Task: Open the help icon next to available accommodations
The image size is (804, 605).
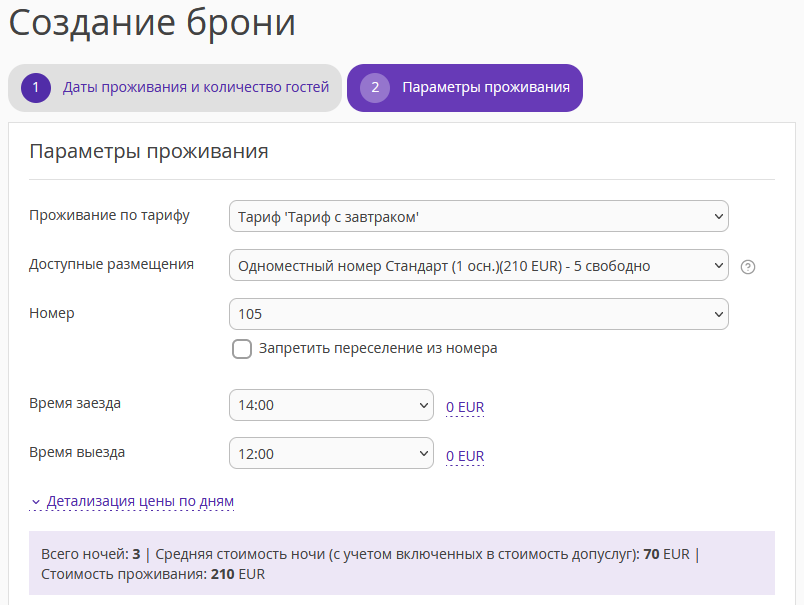Action: coord(748,267)
